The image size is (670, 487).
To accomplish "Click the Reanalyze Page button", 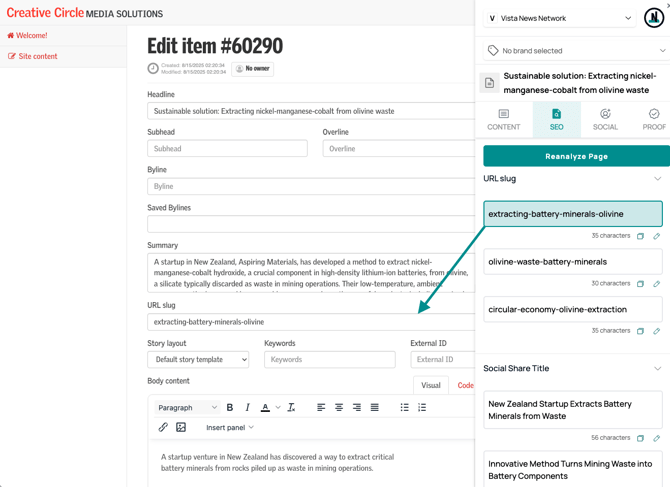I will [x=576, y=156].
